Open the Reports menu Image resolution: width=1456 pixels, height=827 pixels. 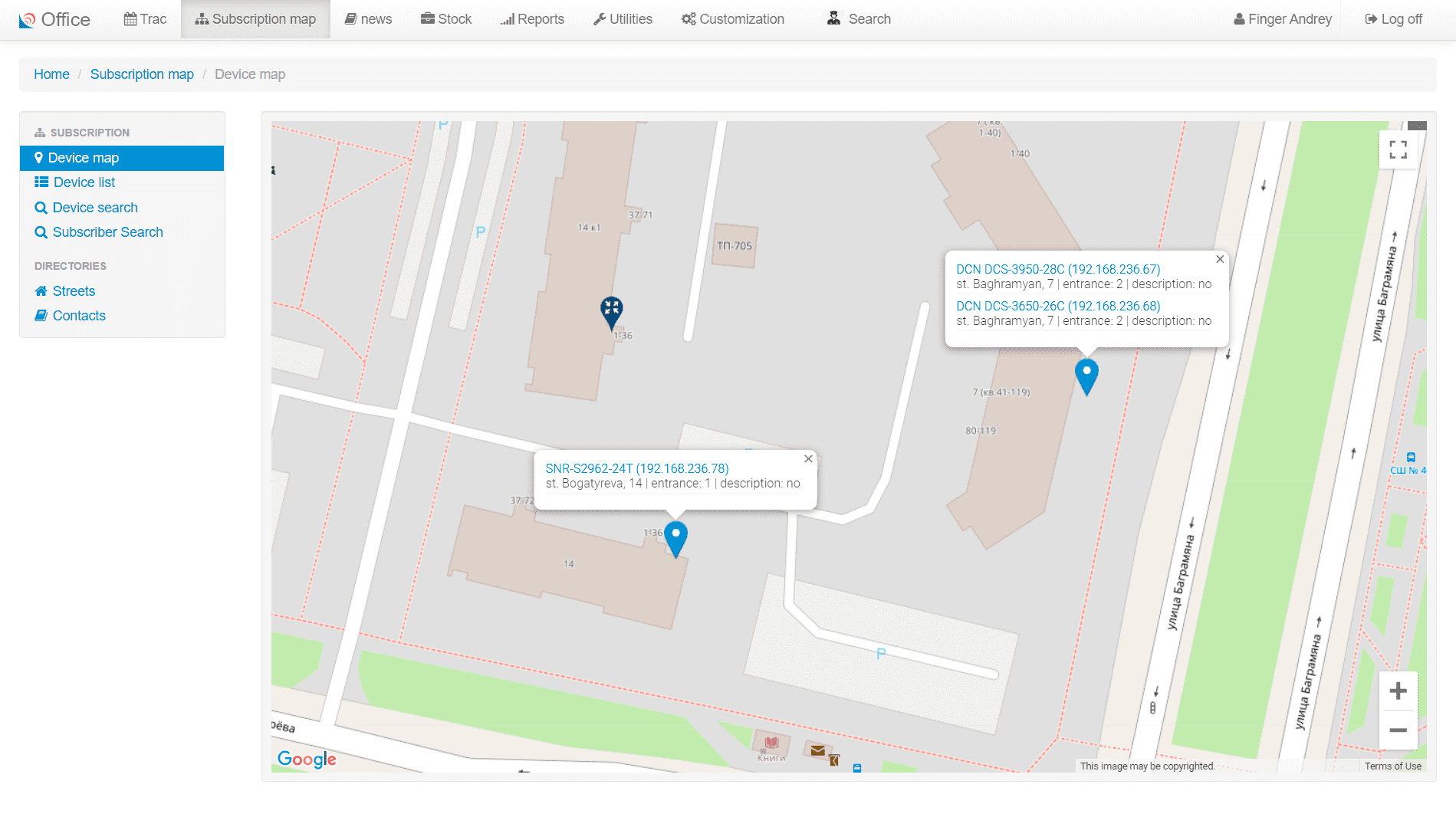pyautogui.click(x=532, y=19)
